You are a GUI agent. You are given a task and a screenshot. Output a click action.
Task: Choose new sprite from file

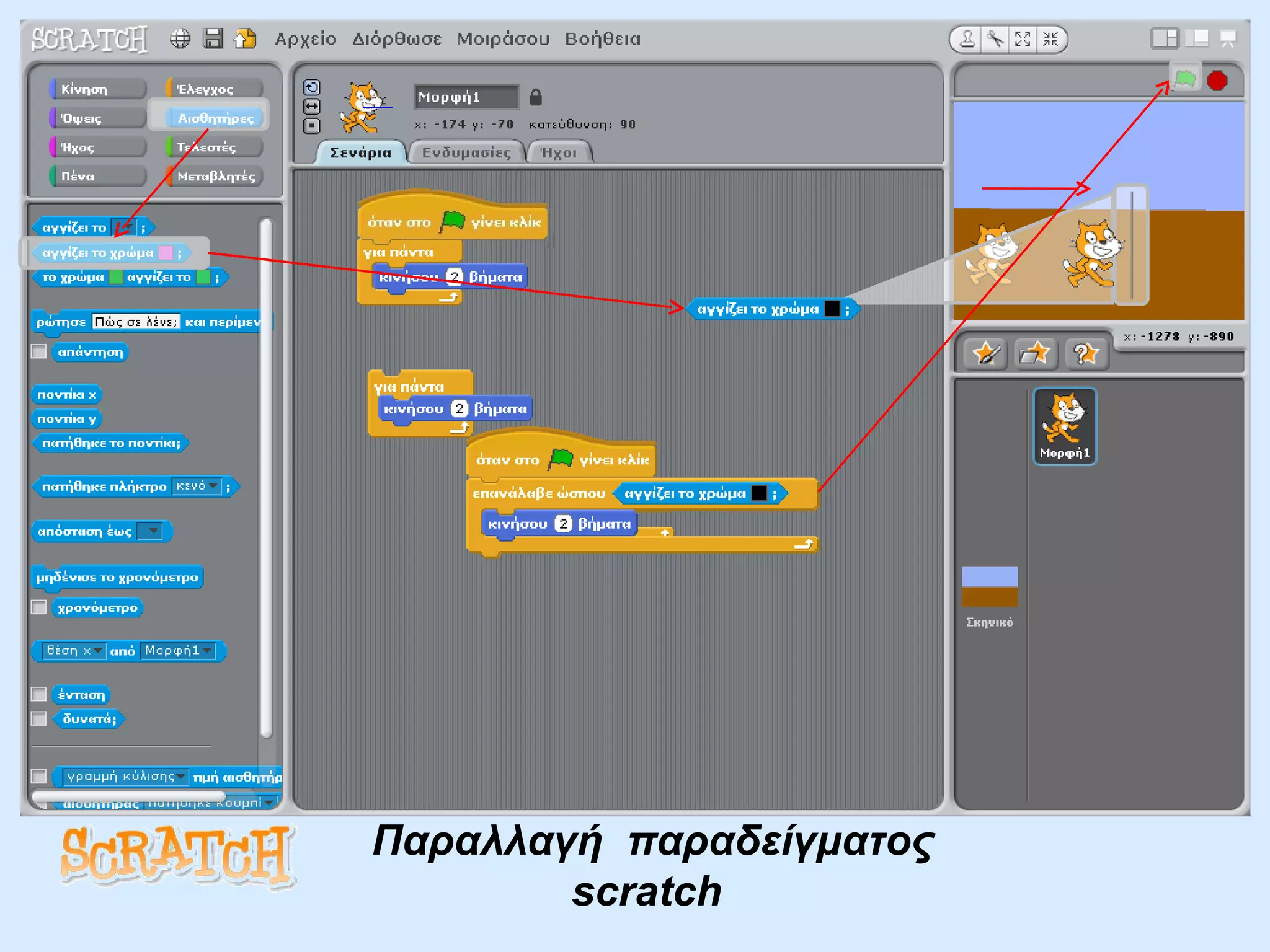pyautogui.click(x=1036, y=355)
